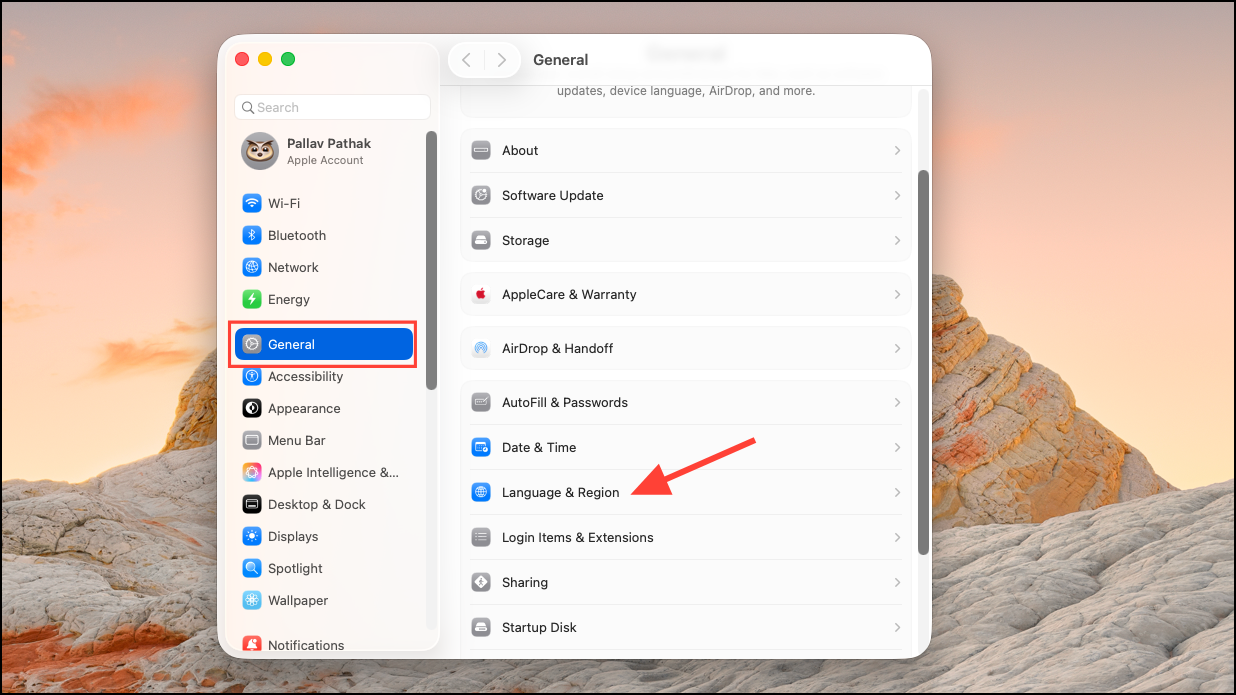Click chevron on Language & Region row
Viewport: 1236px width, 695px height.
tap(897, 492)
